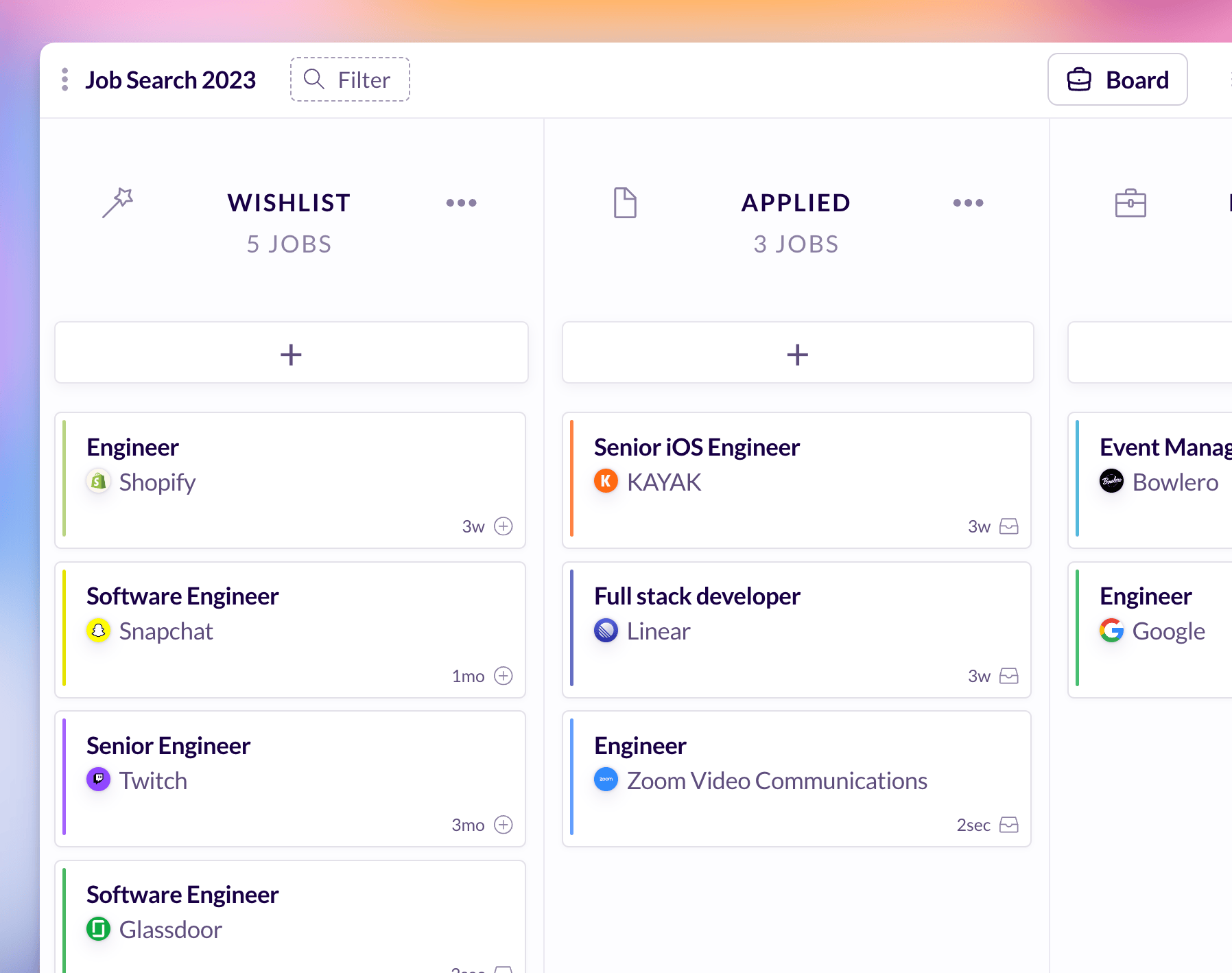Click the Zoom company logo

(606, 779)
